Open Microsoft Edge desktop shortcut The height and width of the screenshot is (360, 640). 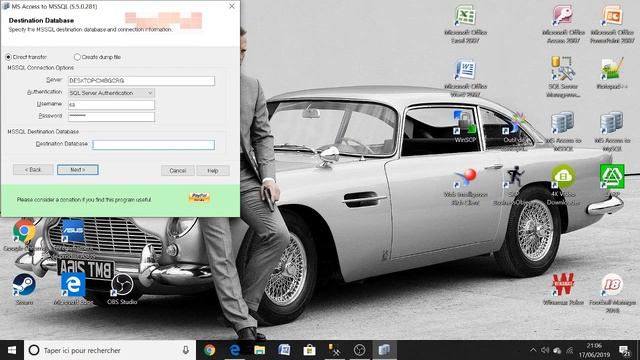pyautogui.click(x=73, y=289)
